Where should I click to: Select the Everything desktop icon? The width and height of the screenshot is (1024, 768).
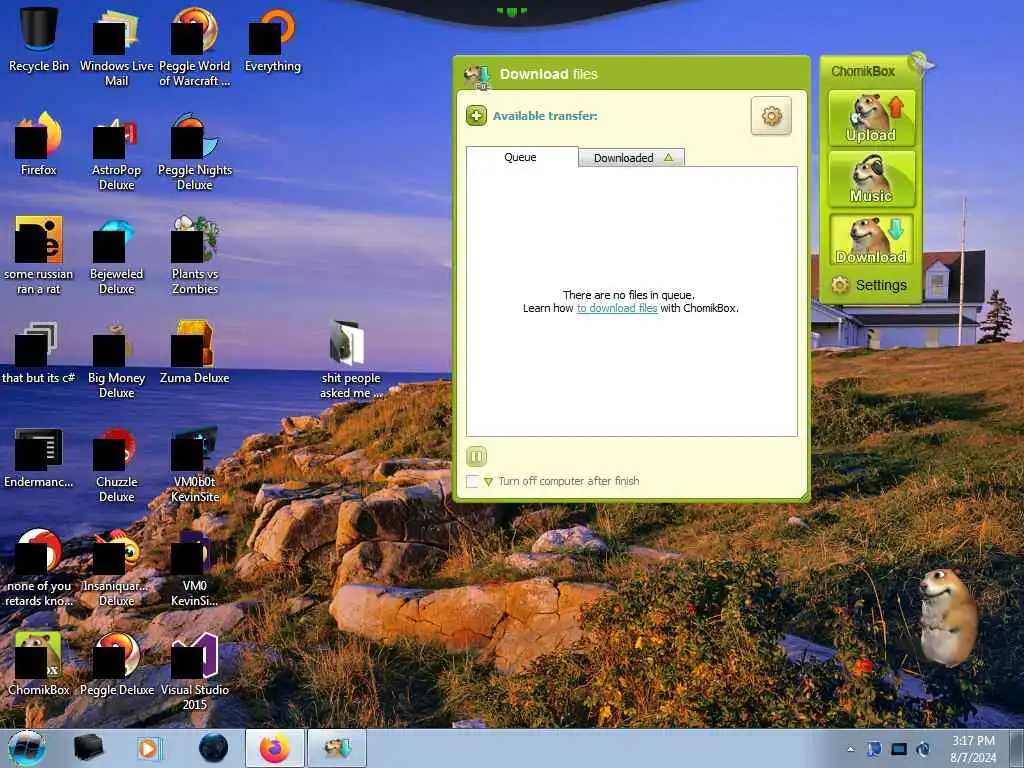pos(273,39)
